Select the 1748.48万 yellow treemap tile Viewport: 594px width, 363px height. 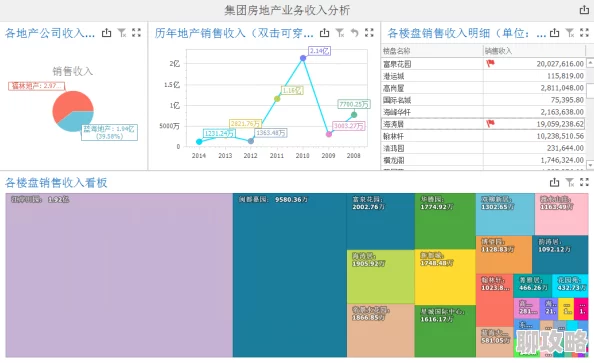[x=445, y=277]
